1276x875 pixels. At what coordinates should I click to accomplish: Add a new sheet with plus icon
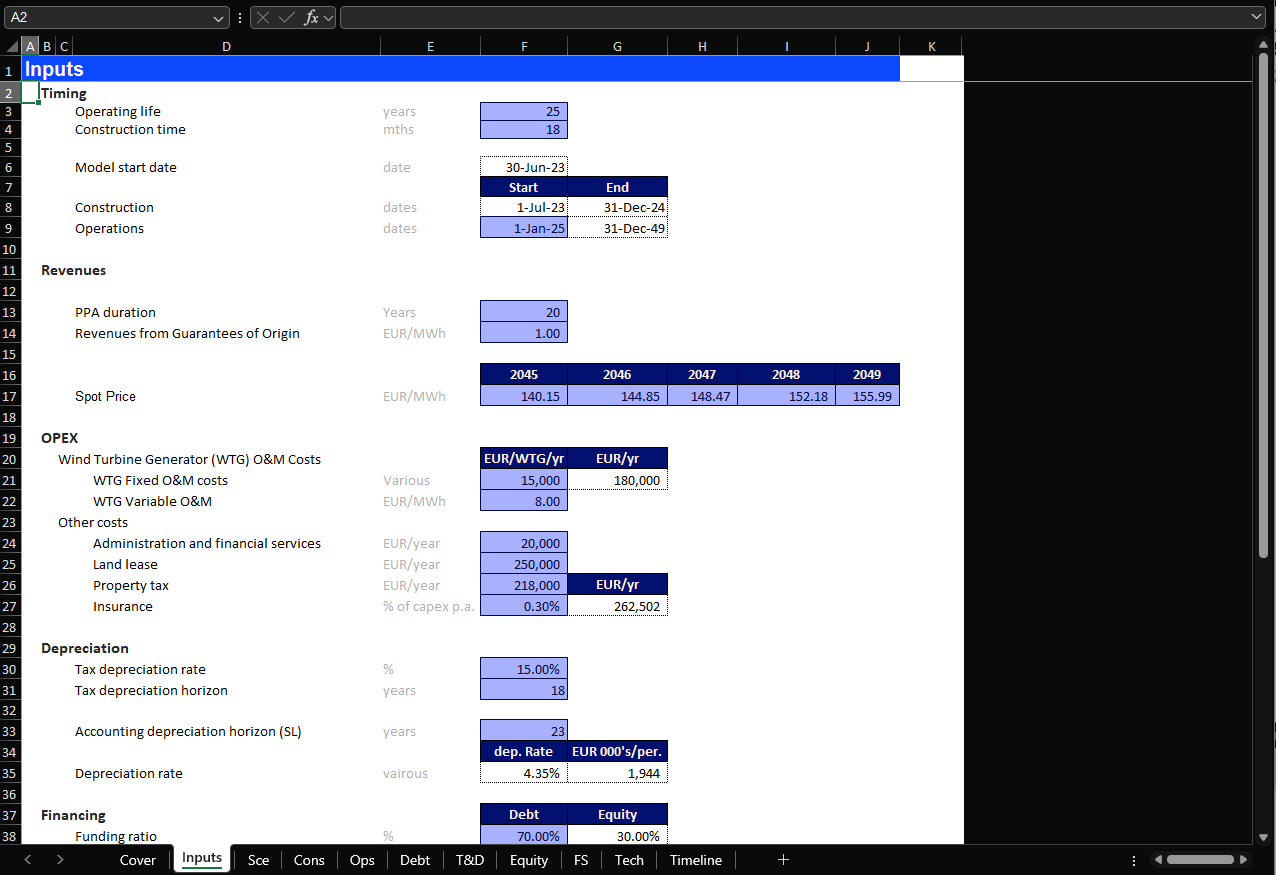[783, 860]
